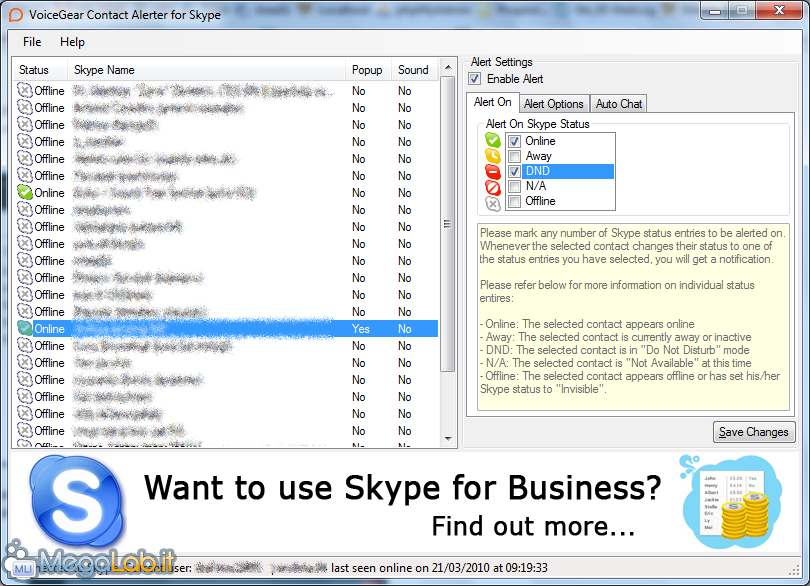The height and width of the screenshot is (586, 810).
Task: Click the green Online icon beside the Online checkbox
Action: pos(493,140)
